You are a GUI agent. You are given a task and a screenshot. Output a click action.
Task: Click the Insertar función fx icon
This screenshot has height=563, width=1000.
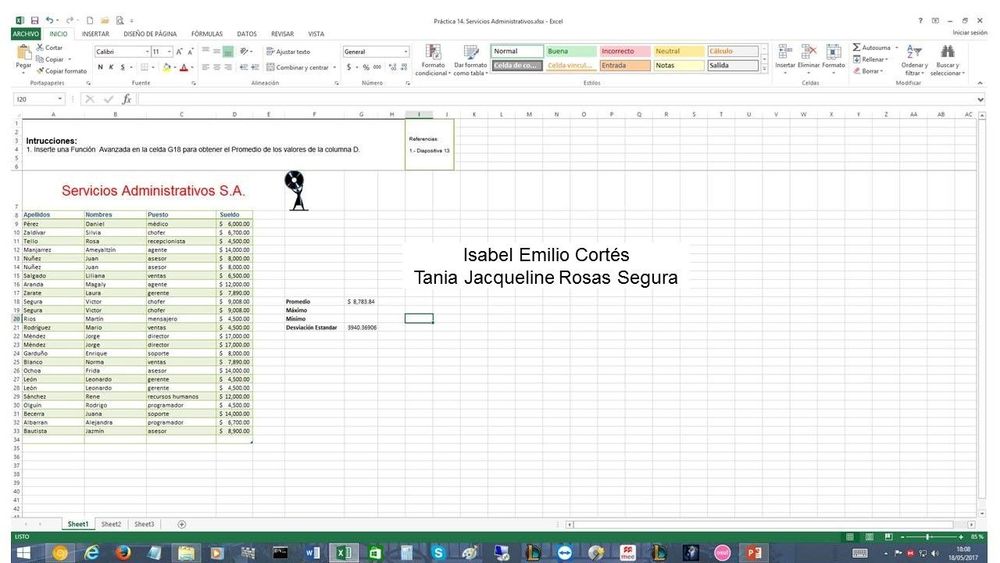coord(127,99)
